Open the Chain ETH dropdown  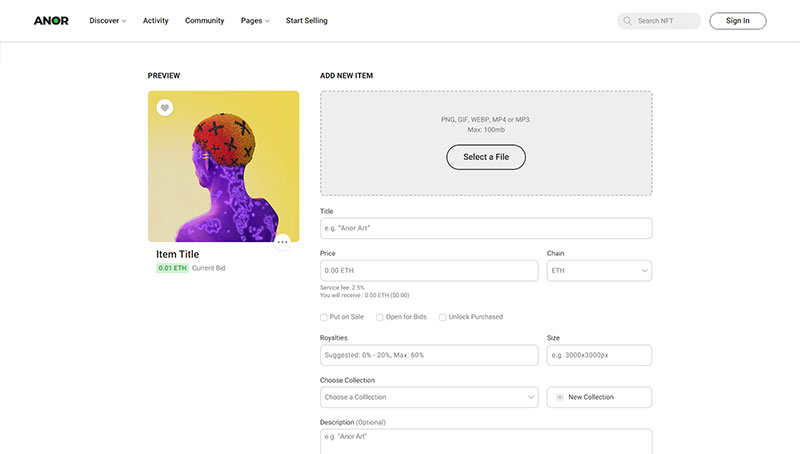[x=599, y=270]
